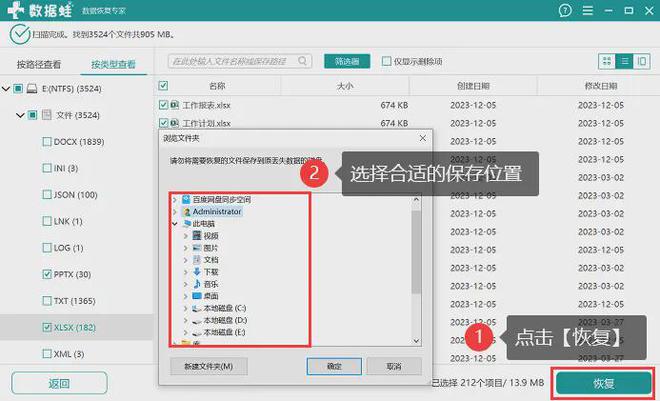Switch to 按类型查看 tab

tap(113, 64)
